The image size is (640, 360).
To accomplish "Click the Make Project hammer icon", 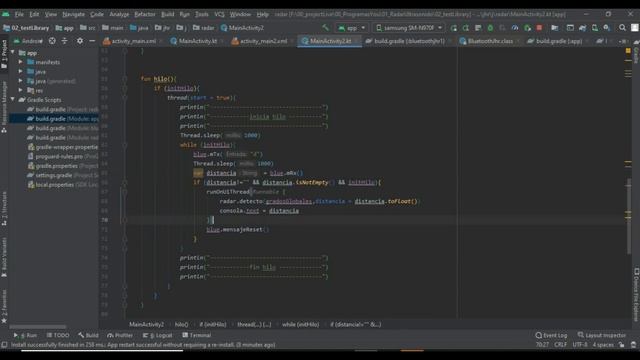I will (325, 28).
